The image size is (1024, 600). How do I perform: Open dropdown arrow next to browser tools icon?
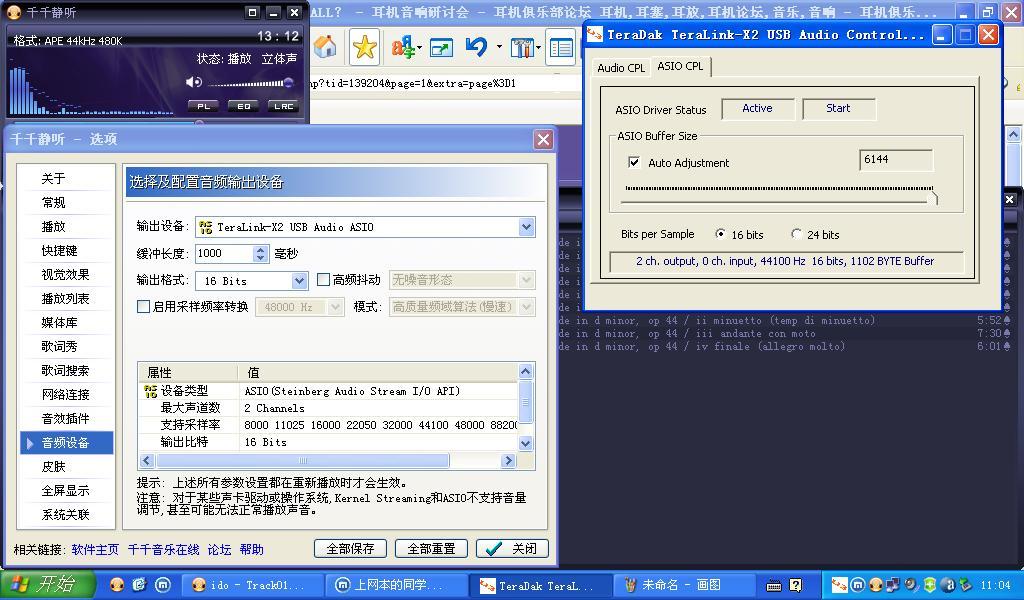(x=538, y=47)
